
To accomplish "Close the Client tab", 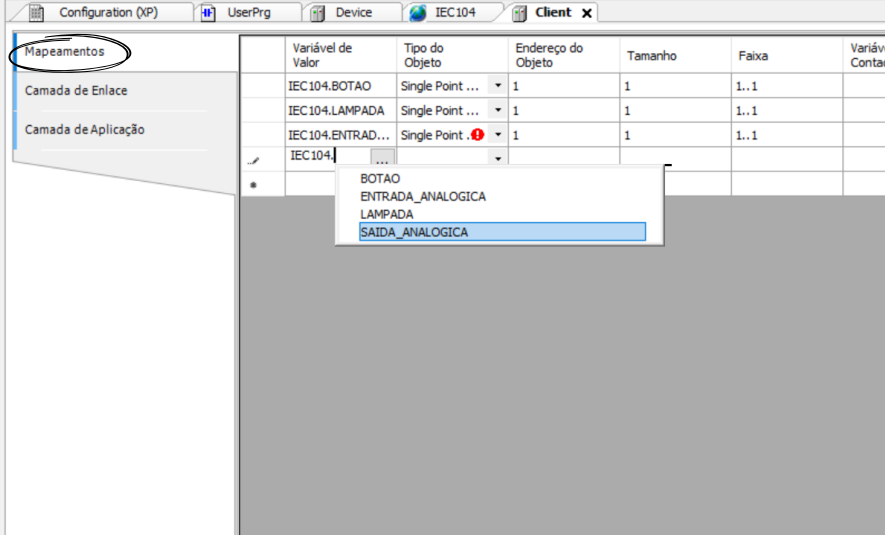I will pos(587,13).
